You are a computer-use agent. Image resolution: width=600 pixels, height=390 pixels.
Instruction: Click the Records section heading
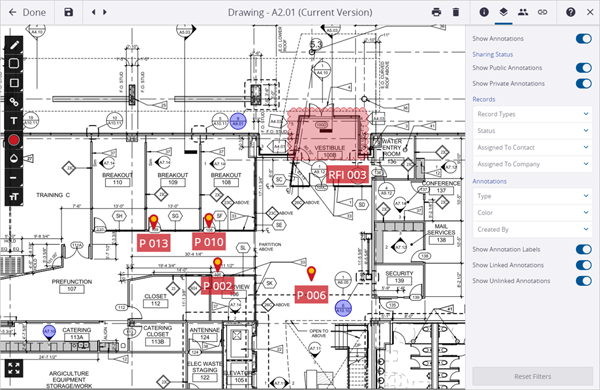(484, 99)
